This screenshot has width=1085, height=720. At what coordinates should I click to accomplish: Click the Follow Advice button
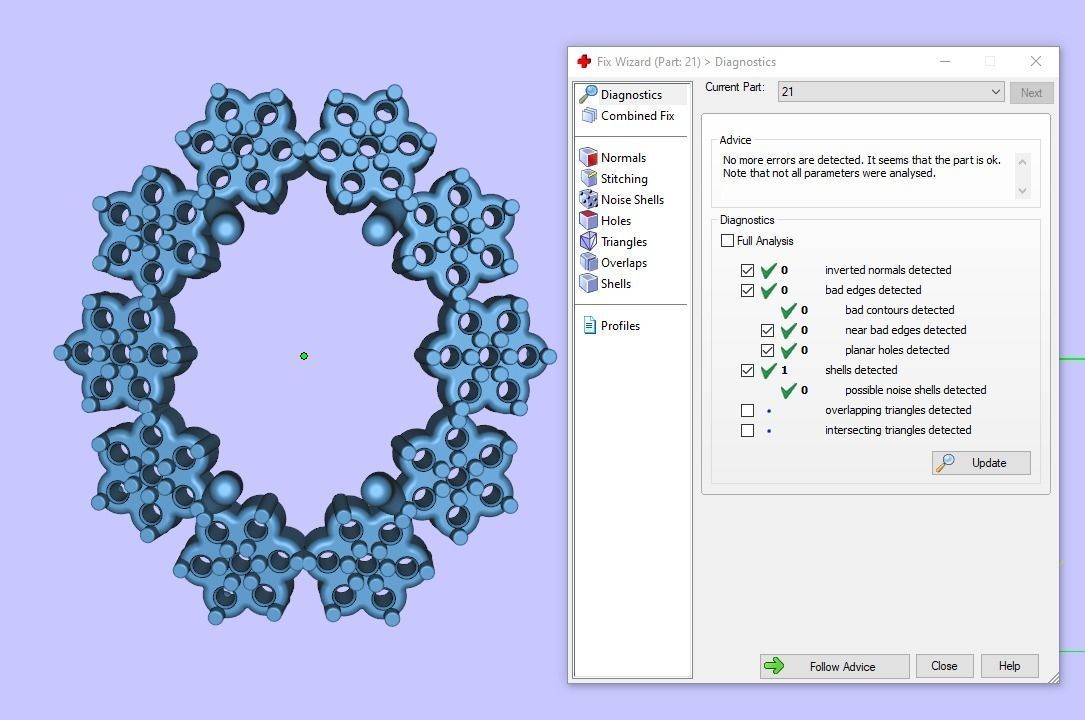(835, 666)
